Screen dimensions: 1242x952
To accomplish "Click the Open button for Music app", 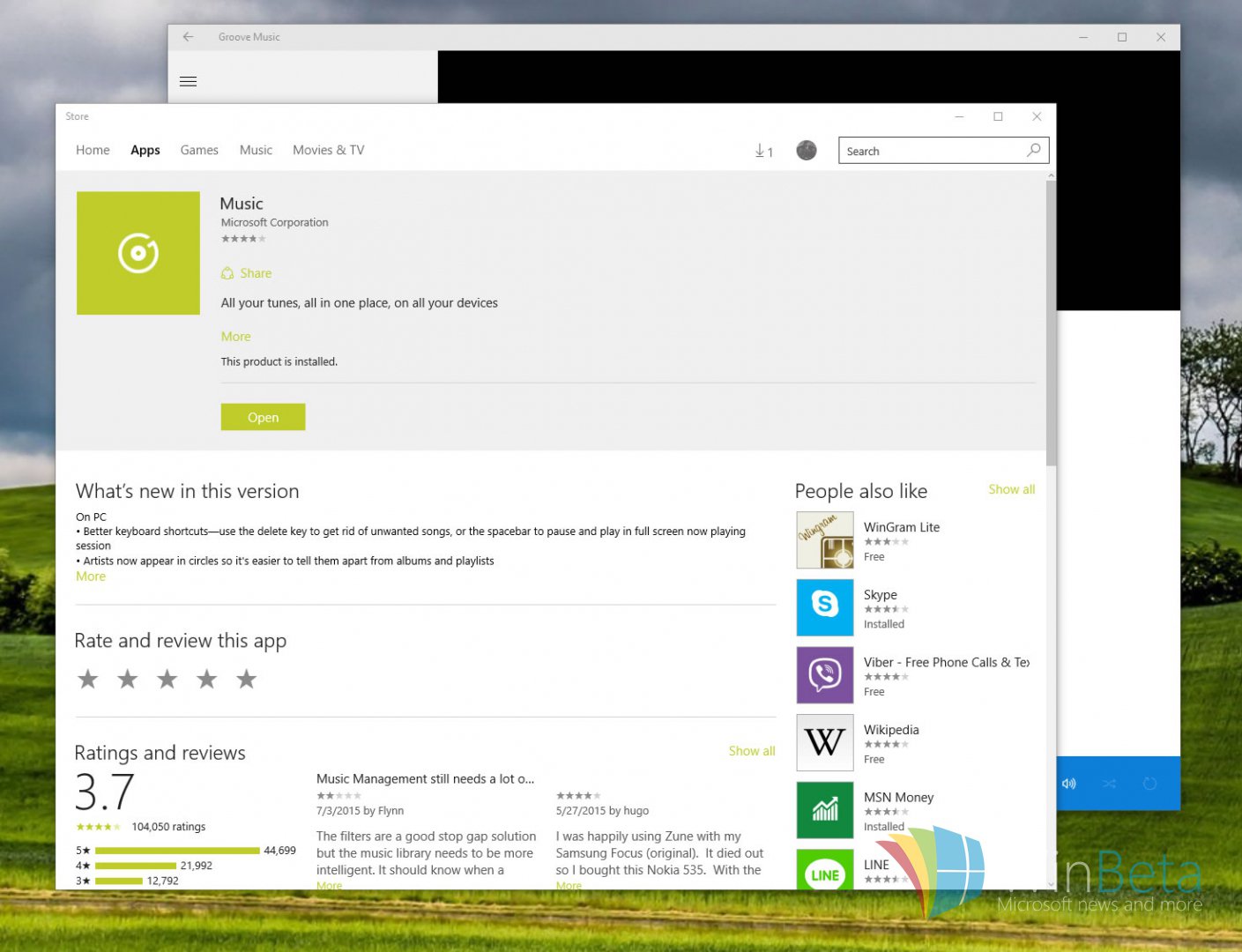I will (x=263, y=417).
